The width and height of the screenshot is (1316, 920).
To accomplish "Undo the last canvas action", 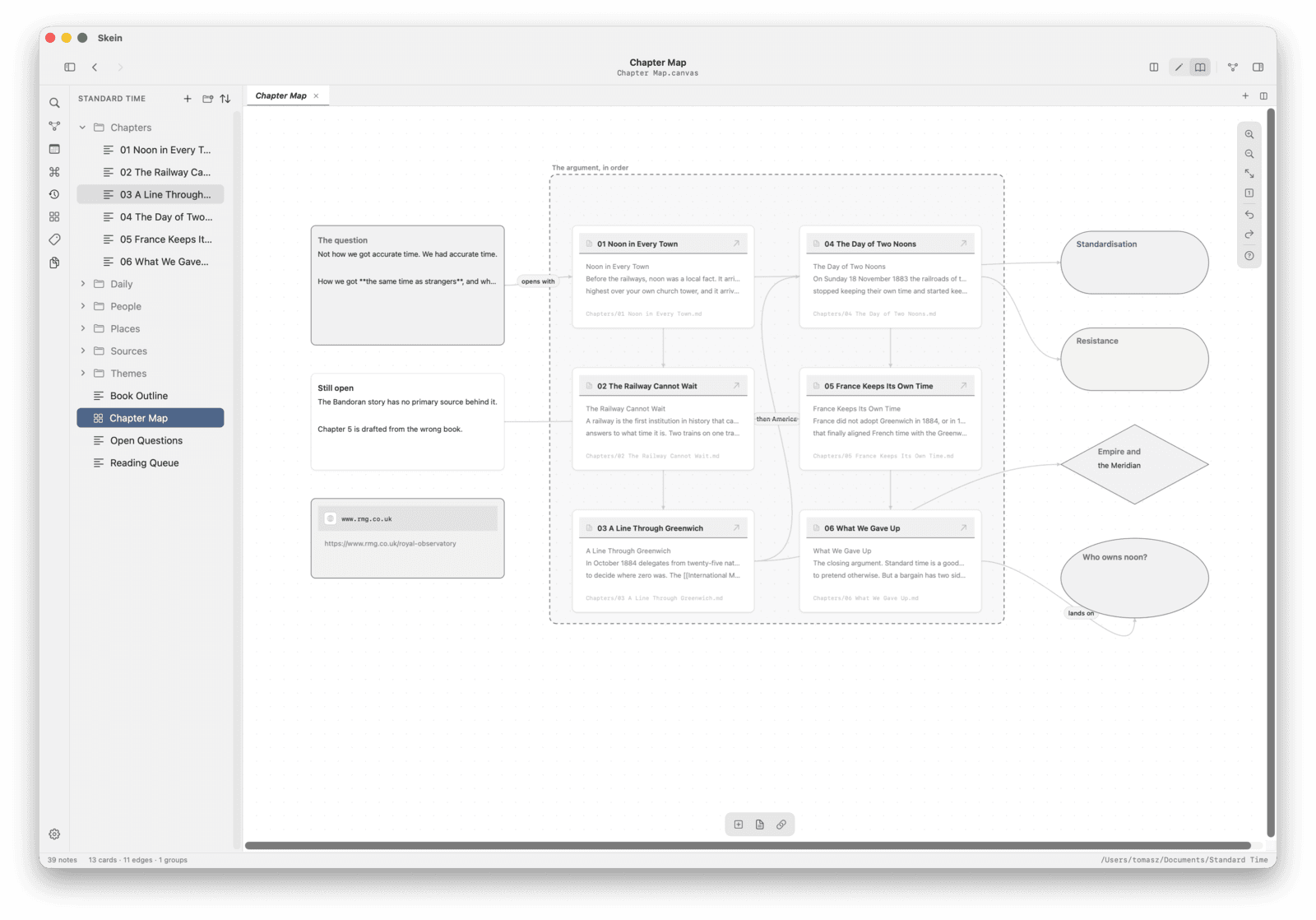I will pyautogui.click(x=1249, y=215).
